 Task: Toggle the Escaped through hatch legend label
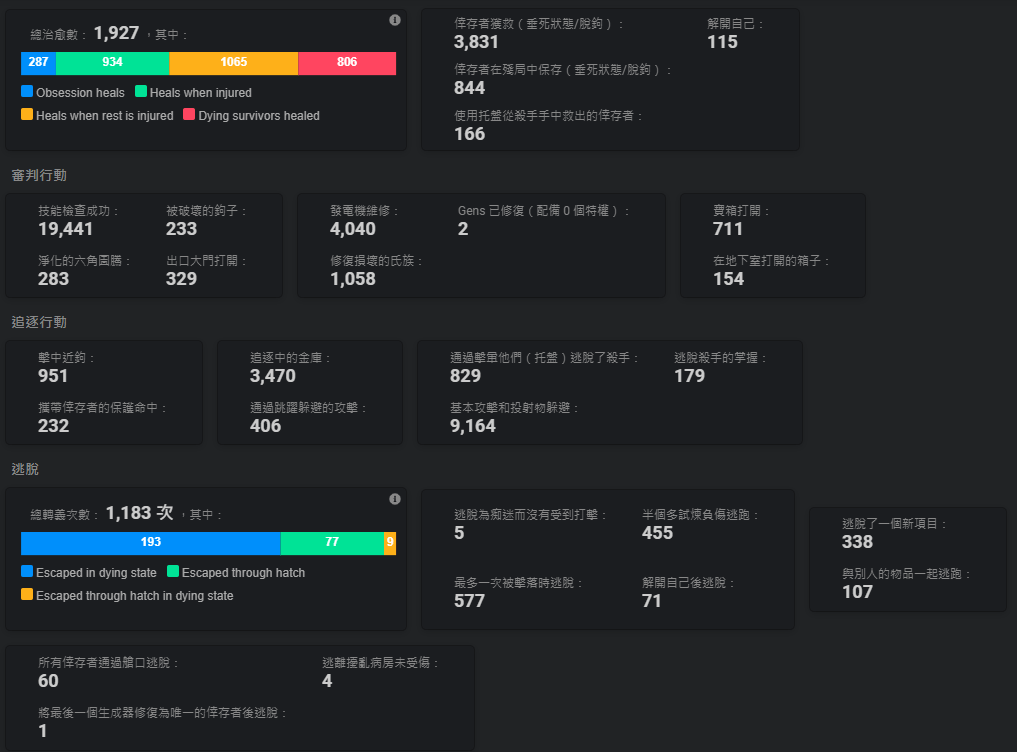pyautogui.click(x=243, y=573)
